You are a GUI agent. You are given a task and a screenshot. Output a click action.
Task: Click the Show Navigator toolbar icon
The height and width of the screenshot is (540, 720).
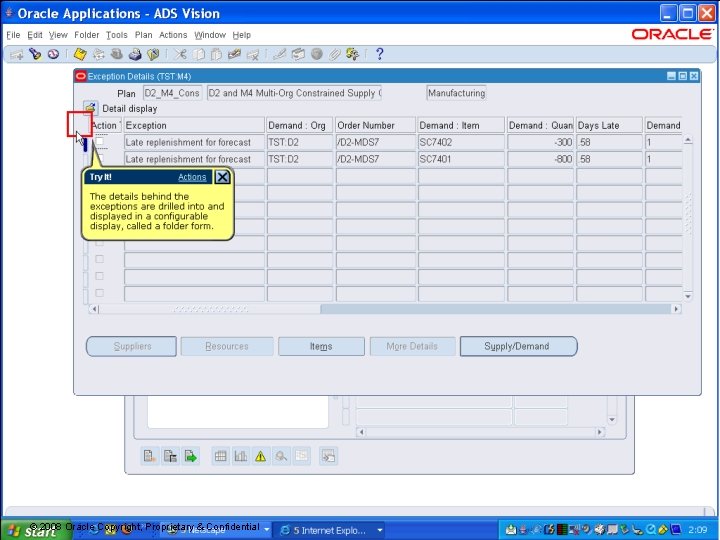[x=53, y=55]
